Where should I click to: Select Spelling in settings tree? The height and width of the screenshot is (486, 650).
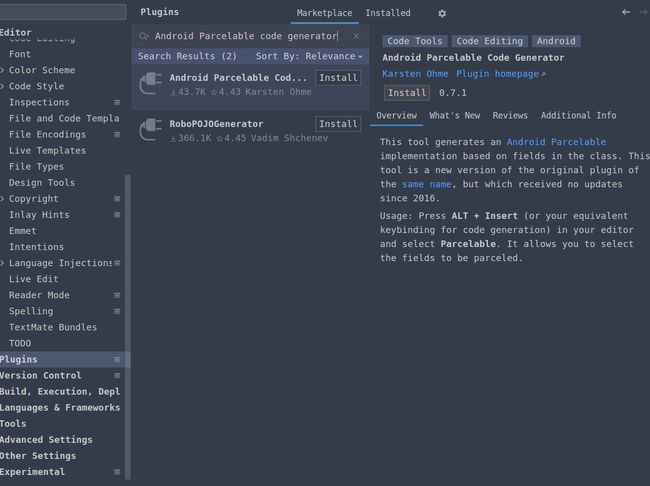[31, 311]
